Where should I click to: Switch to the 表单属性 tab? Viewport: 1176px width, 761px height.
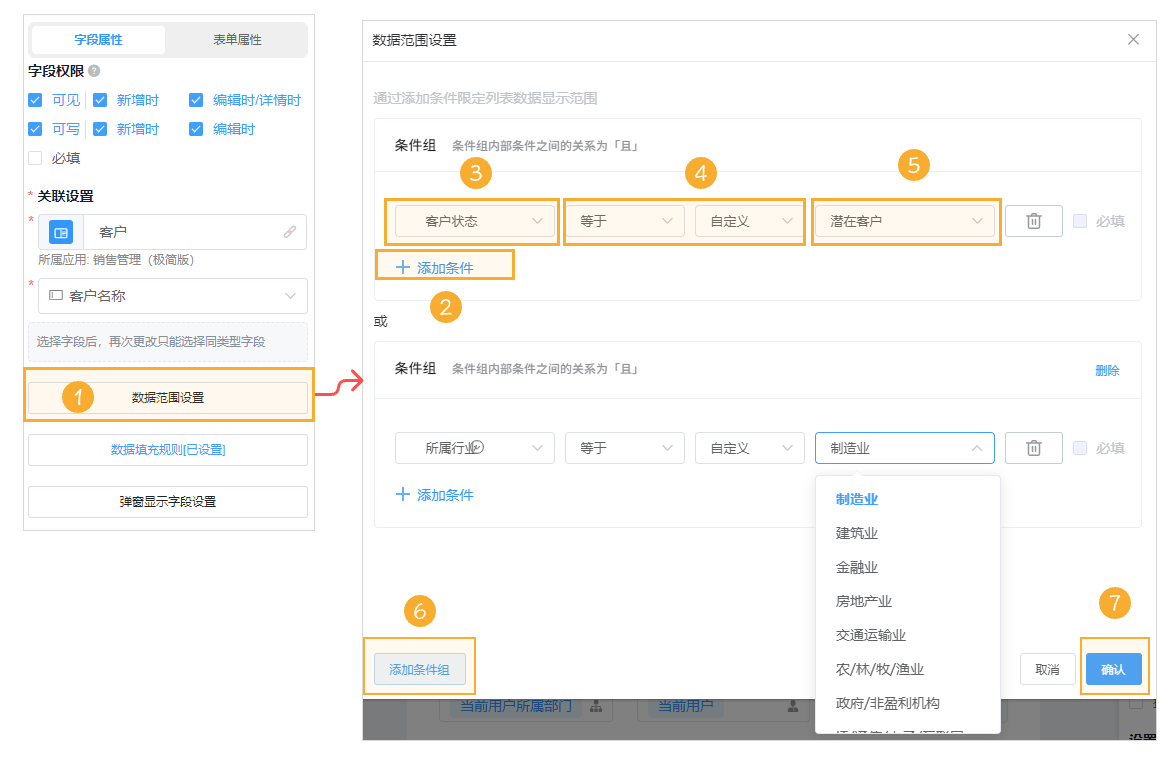tap(237, 41)
